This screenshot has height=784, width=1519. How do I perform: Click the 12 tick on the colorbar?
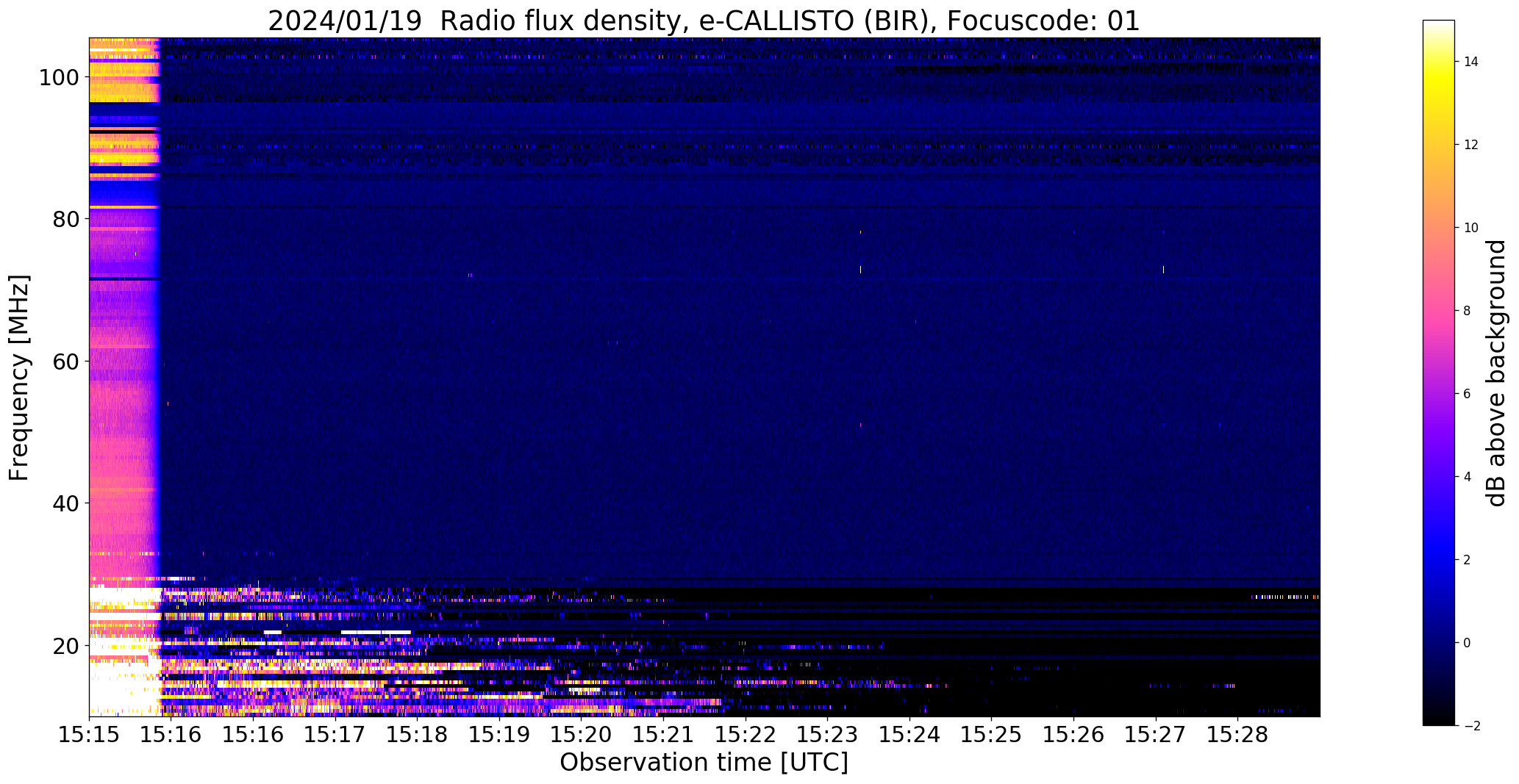(1471, 145)
